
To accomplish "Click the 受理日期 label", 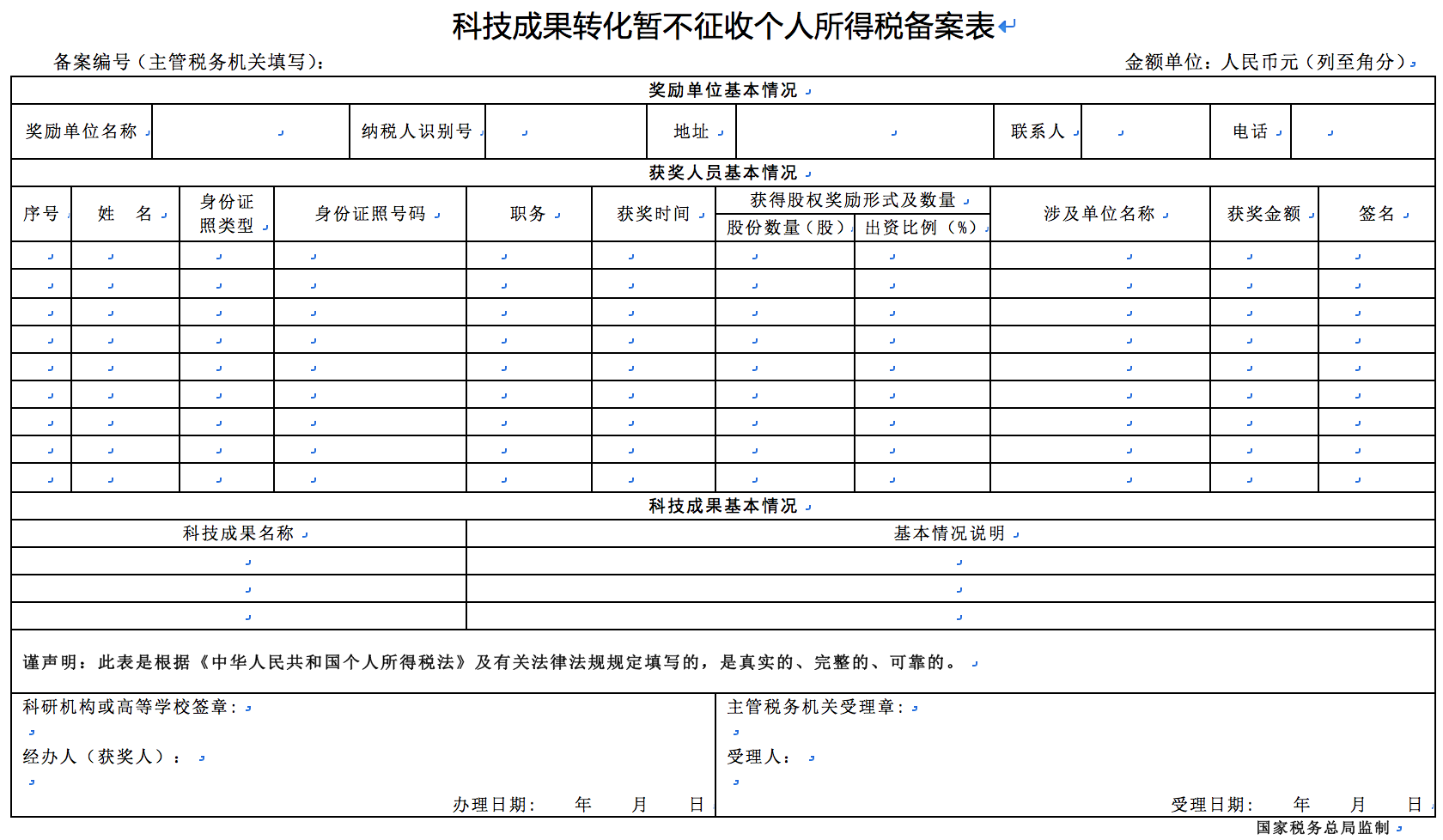I will point(1212,805).
